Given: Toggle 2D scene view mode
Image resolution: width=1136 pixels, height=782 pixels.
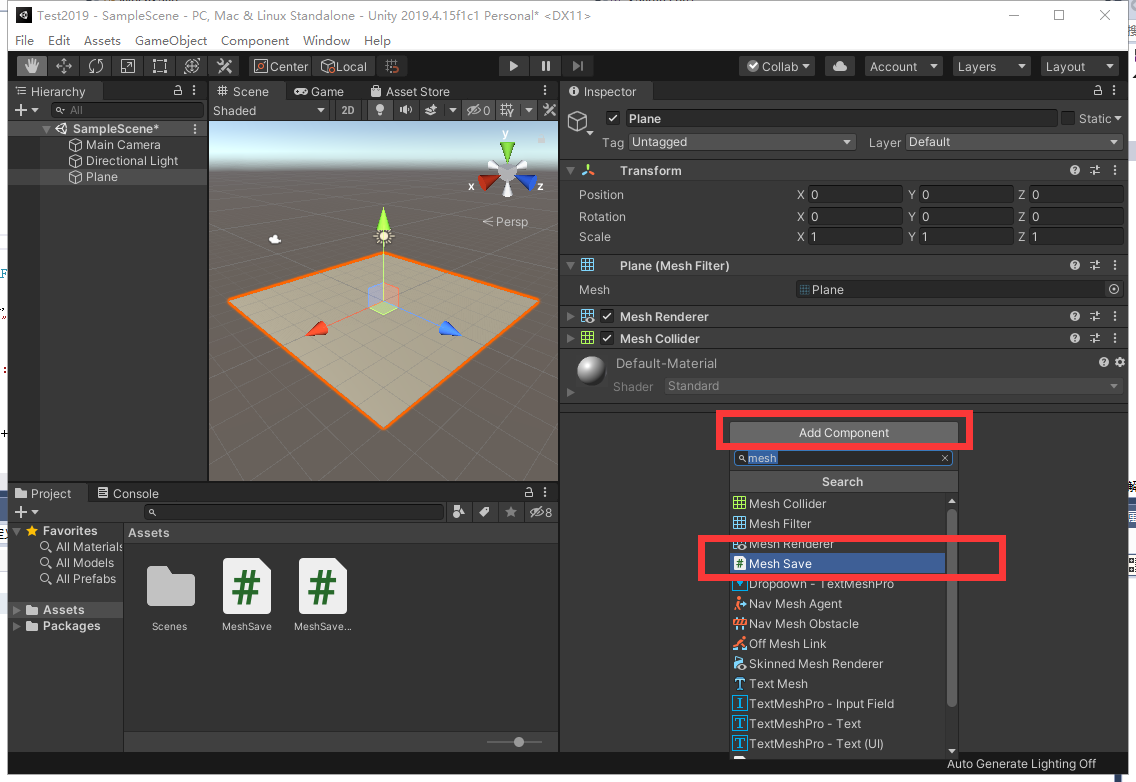Looking at the screenshot, I should tap(348, 110).
